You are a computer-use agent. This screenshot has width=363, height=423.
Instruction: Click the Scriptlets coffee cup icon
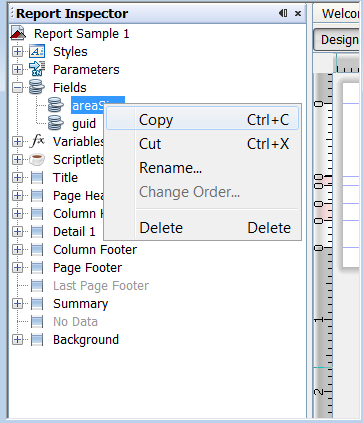coord(37,159)
